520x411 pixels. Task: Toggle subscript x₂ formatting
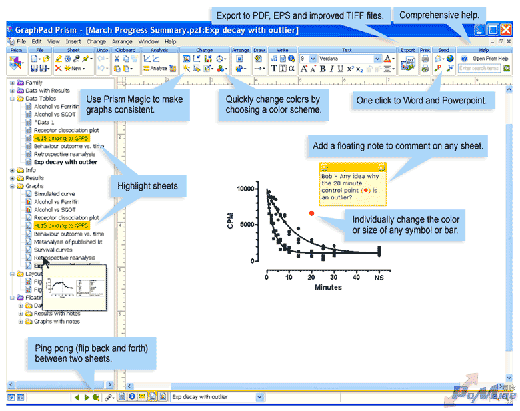[359, 69]
